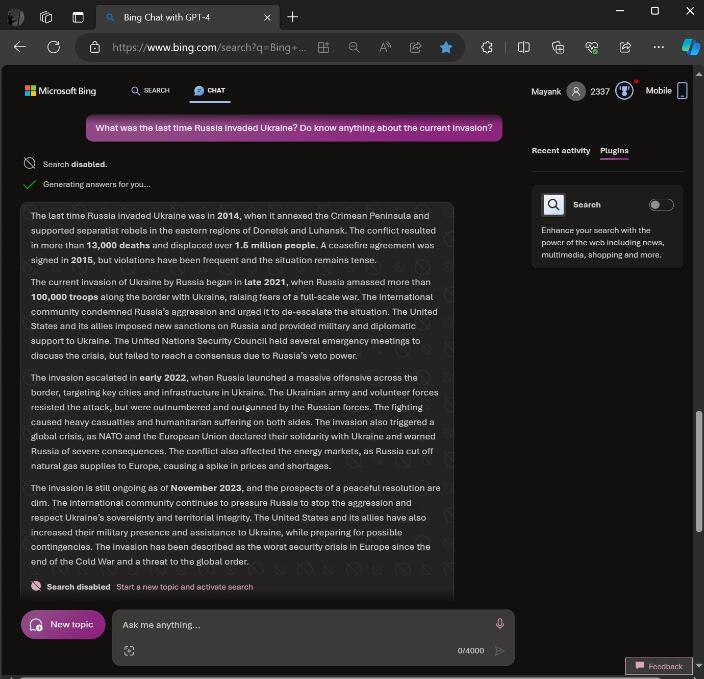Enable the Search plugin toggle
704x679 pixels.
pyautogui.click(x=661, y=205)
